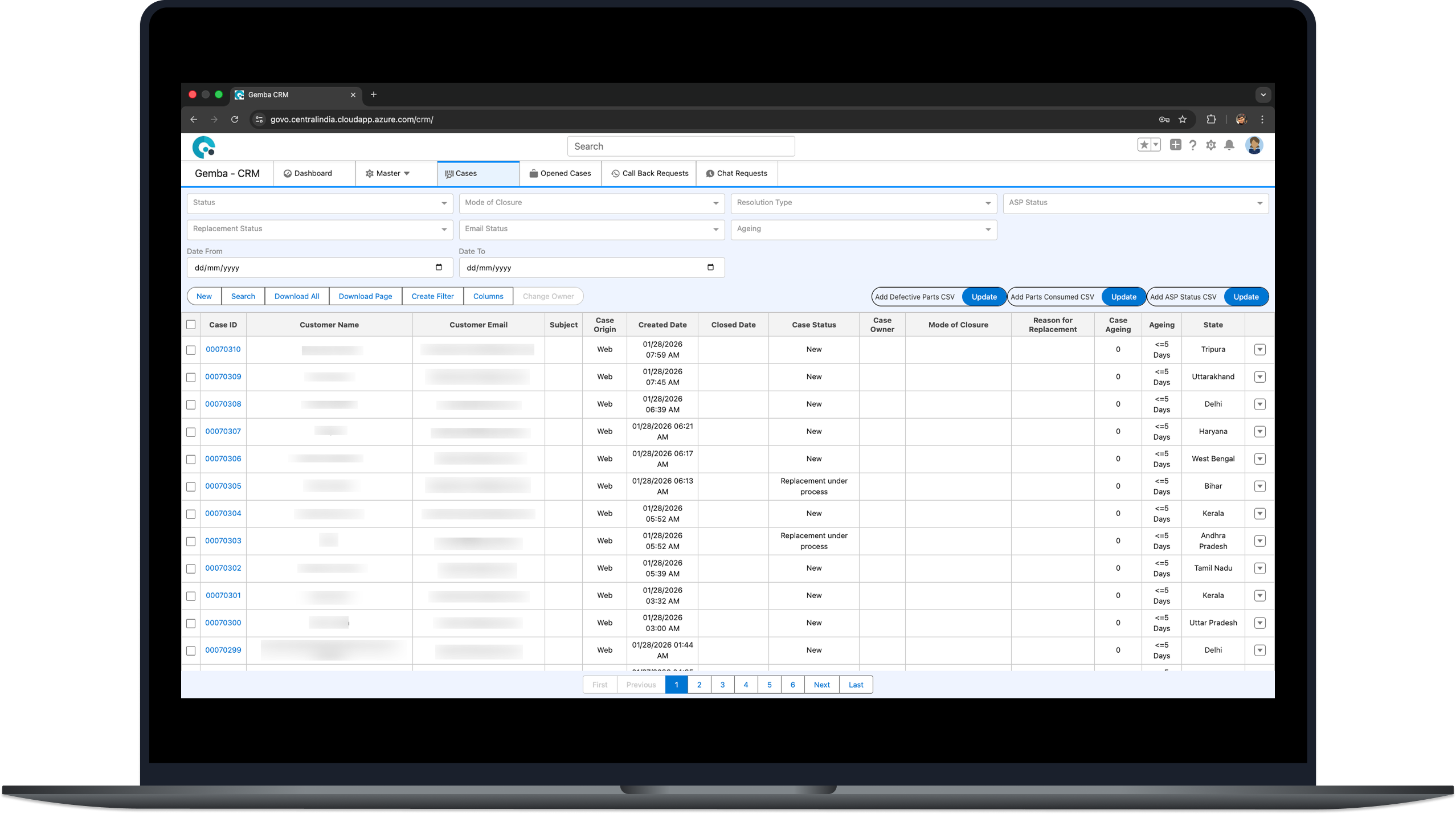Image resolution: width=1456 pixels, height=814 pixels.
Task: Click the quick add plus icon
Action: pyautogui.click(x=1175, y=145)
